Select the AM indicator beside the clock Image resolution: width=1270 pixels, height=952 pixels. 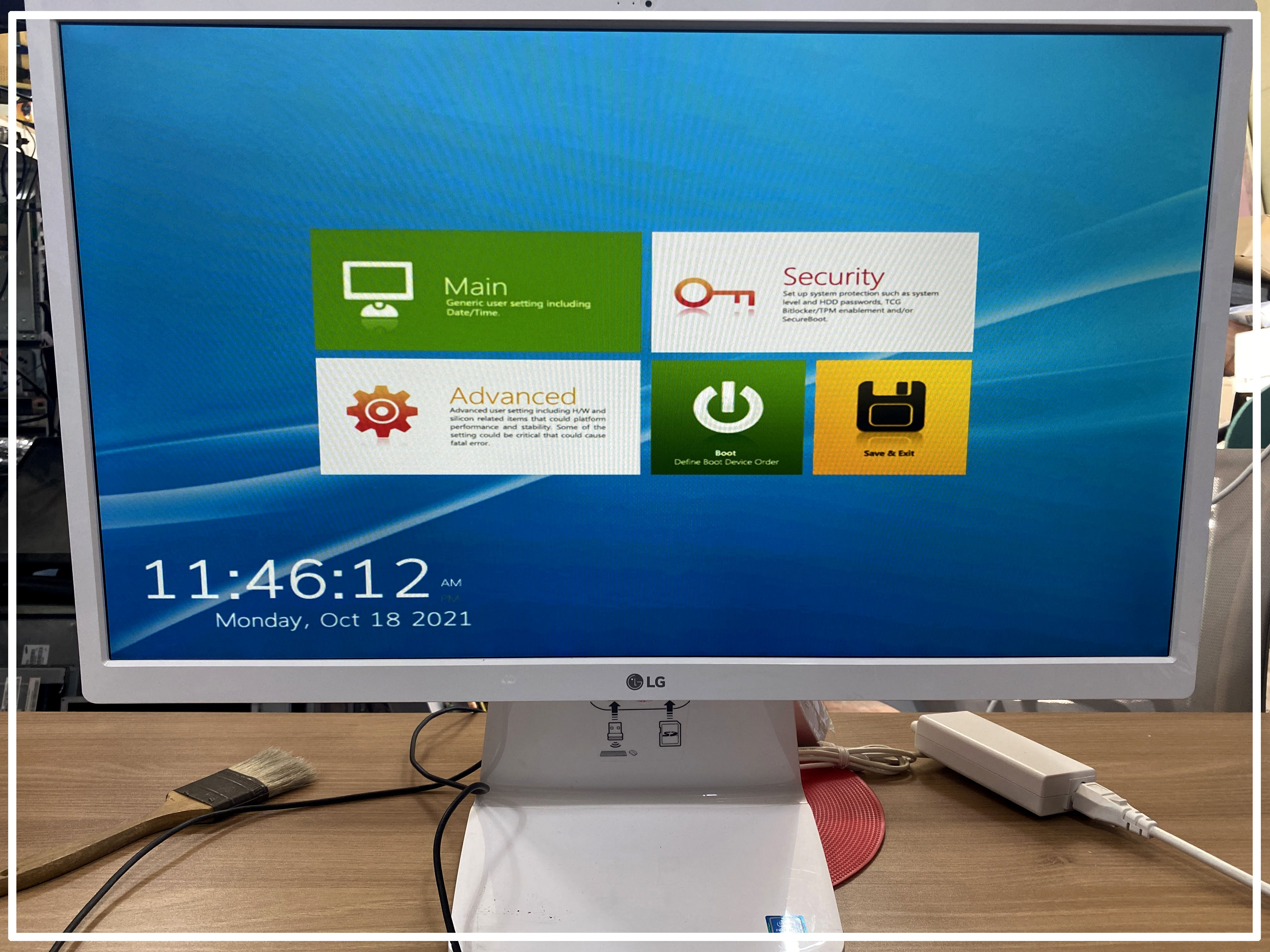point(451,582)
